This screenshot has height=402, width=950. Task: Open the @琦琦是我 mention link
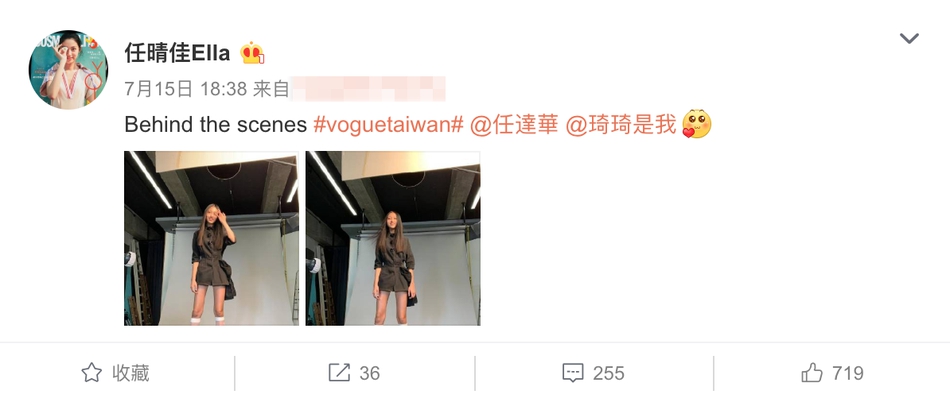[621, 125]
